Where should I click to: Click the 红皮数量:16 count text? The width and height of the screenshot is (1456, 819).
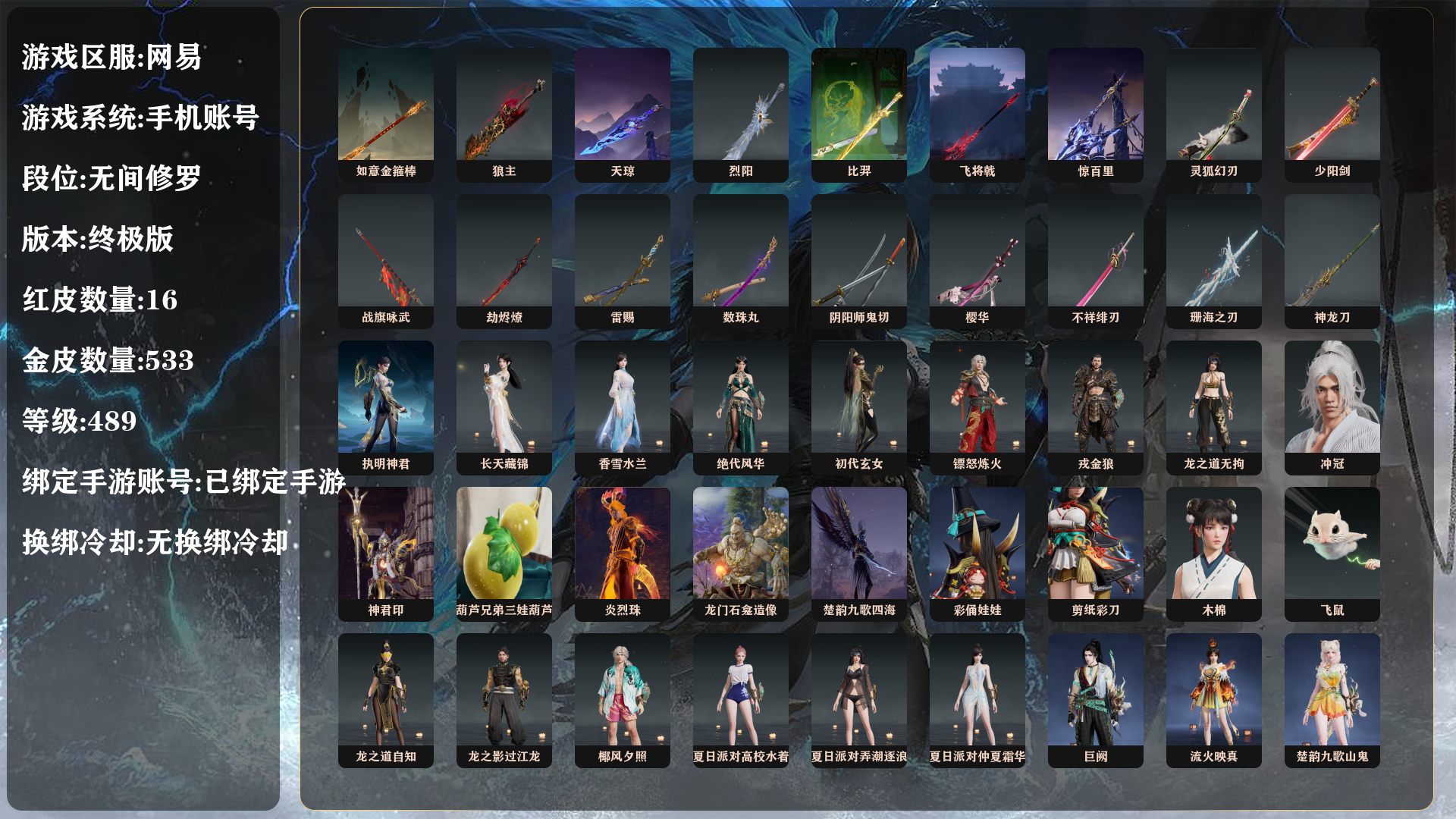point(99,300)
